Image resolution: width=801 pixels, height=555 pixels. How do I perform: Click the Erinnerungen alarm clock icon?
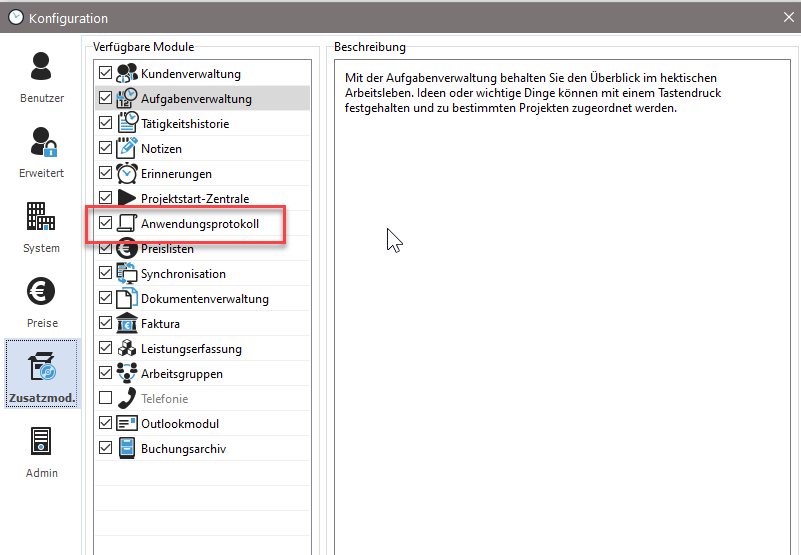click(127, 173)
